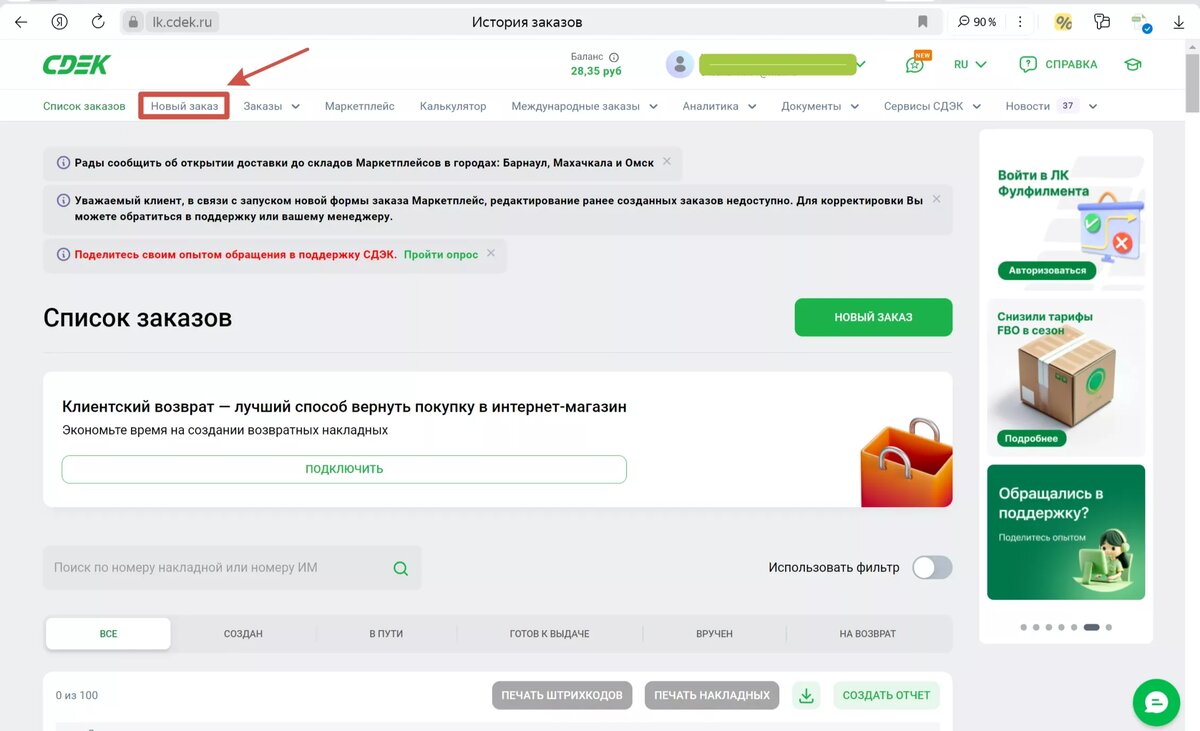Follow the Пройти опрос link
This screenshot has height=731, width=1200.
[x=441, y=254]
